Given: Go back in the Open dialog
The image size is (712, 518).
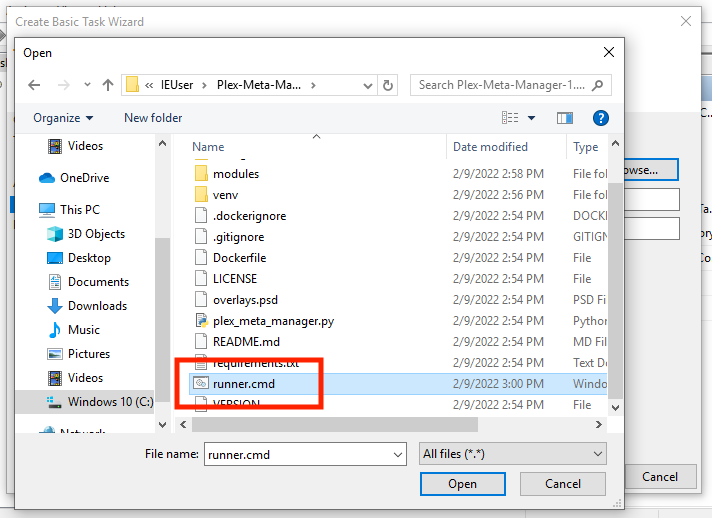Looking at the screenshot, I should pos(35,85).
